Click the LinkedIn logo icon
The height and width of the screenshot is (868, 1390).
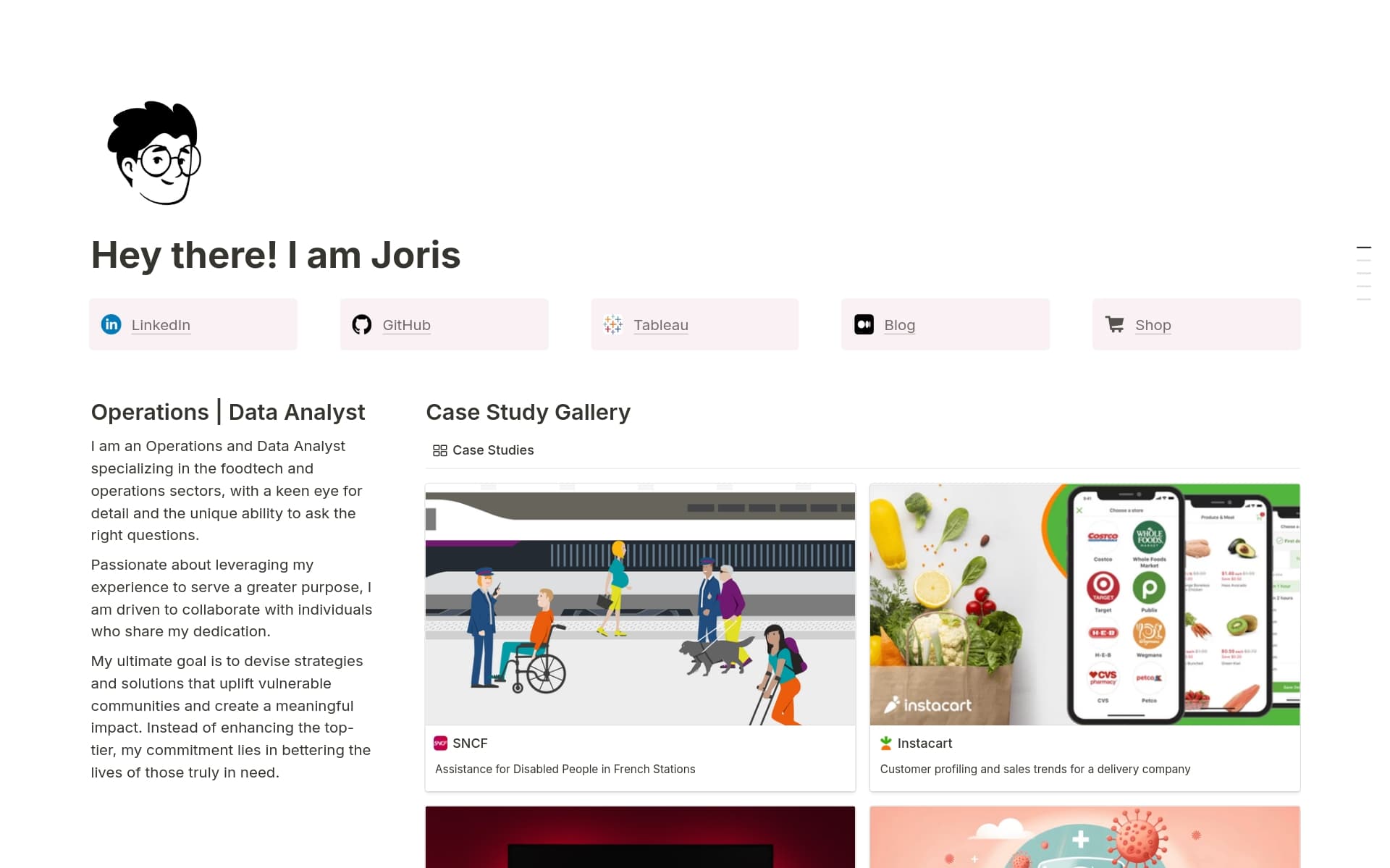tap(111, 324)
